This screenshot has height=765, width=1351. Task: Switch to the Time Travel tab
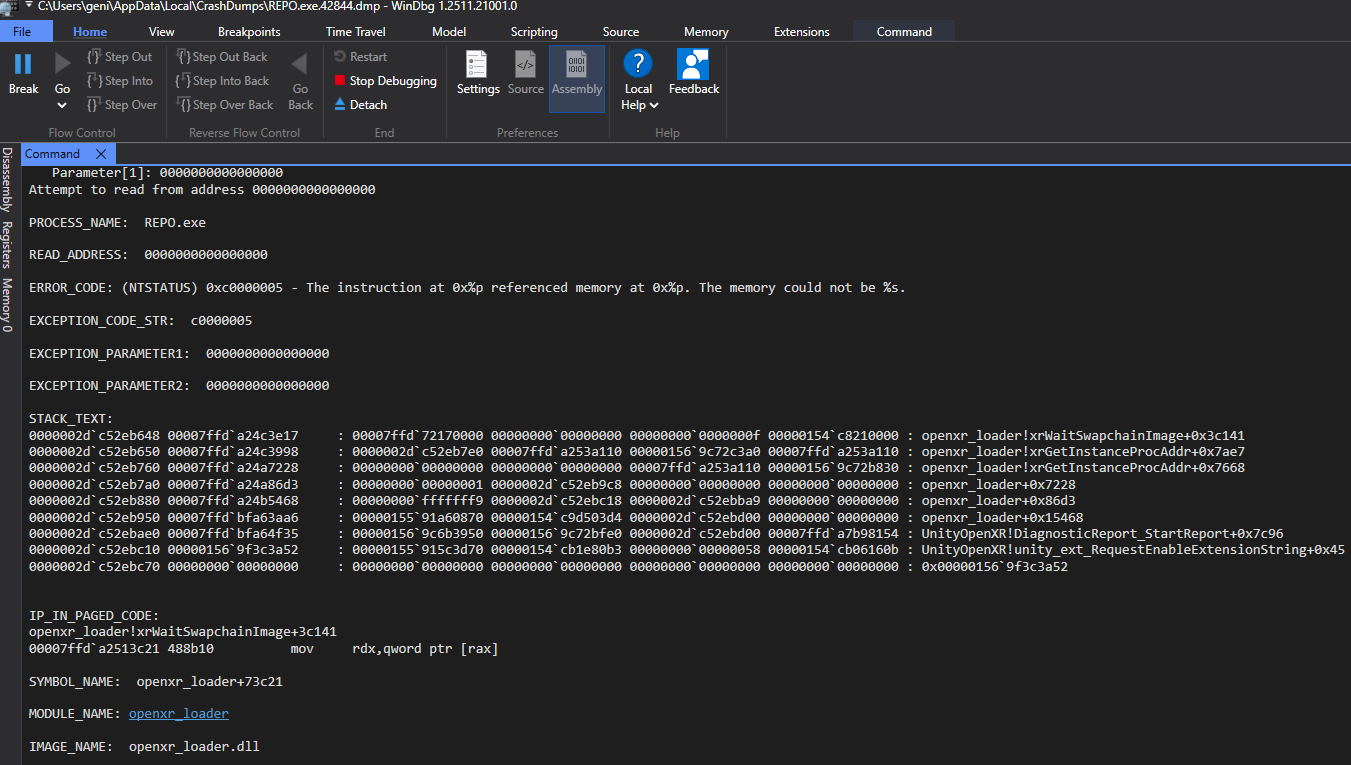(355, 32)
